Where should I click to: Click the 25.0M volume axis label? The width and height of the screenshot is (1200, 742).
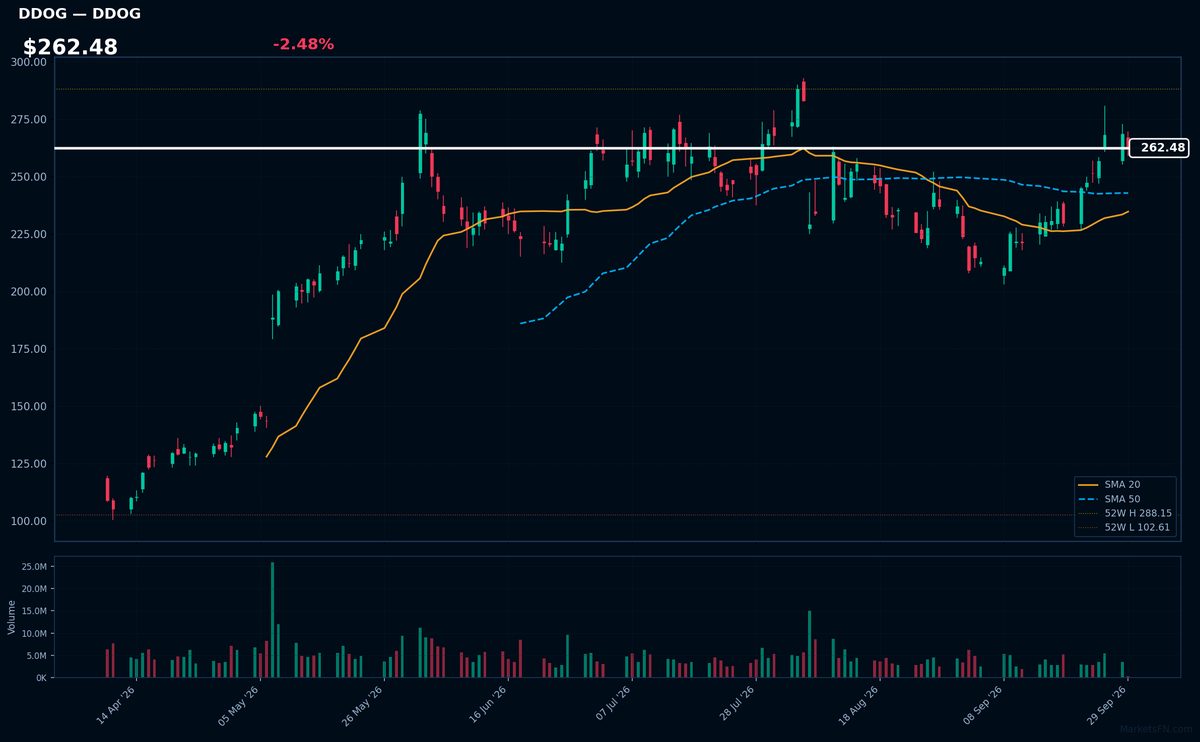coord(33,567)
